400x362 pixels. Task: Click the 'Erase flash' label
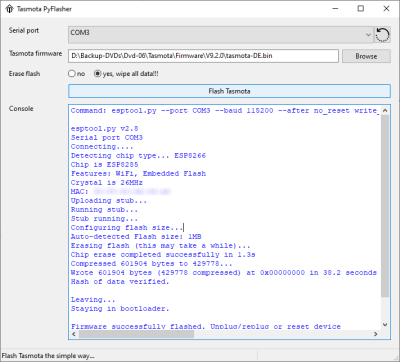pyautogui.click(x=24, y=74)
